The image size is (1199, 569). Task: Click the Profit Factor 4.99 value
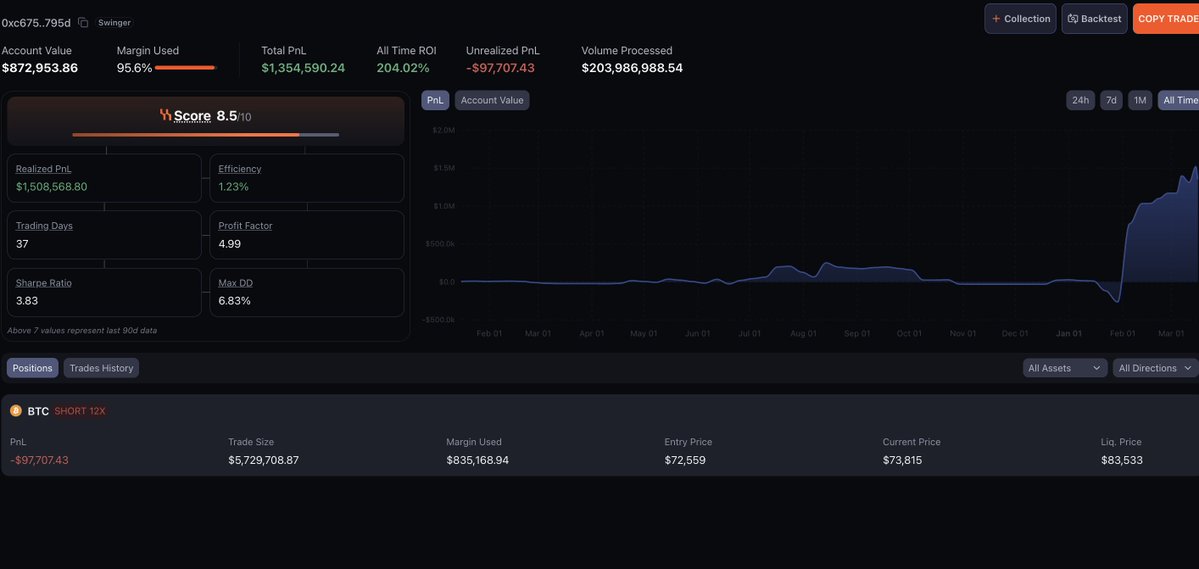pyautogui.click(x=229, y=244)
